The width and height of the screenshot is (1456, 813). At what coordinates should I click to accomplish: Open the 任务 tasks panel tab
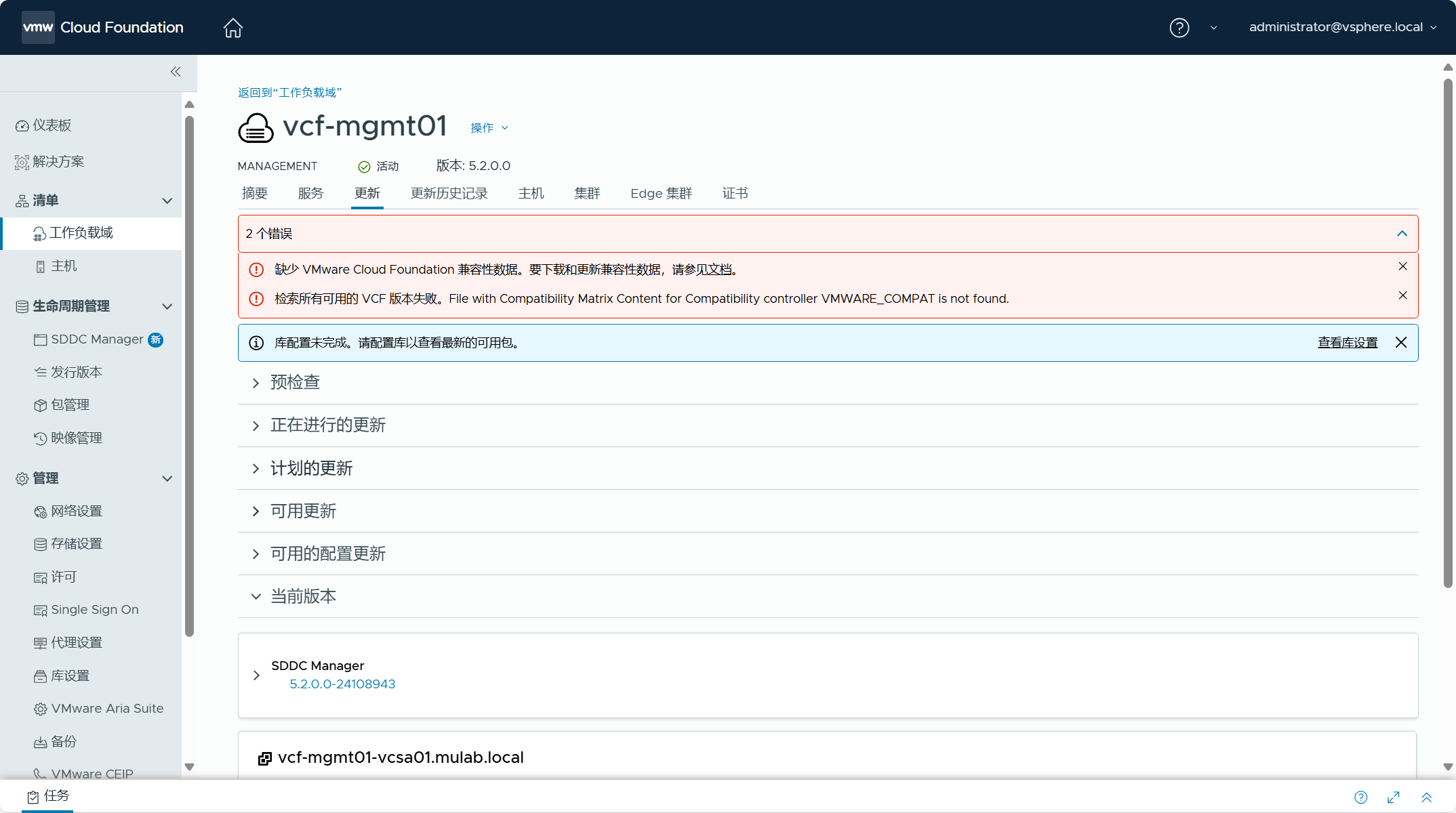[48, 796]
